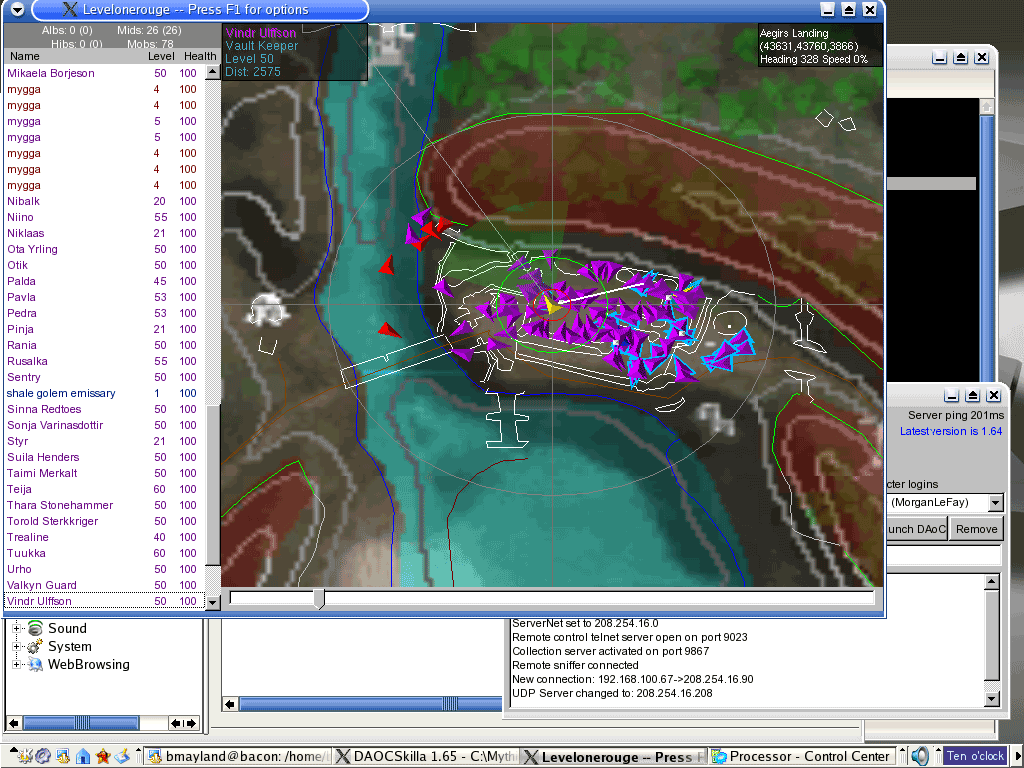Select the Sentry row
1024x768 pixels.
click(104, 377)
